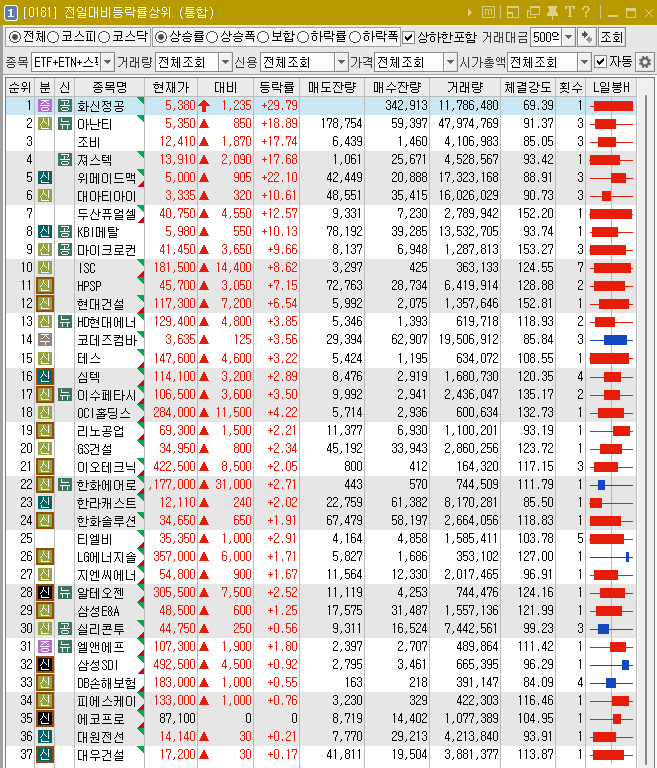Viewport: 657px width, 768px height.
Task: Open the 신용 전체조회 dropdown
Action: pos(341,62)
